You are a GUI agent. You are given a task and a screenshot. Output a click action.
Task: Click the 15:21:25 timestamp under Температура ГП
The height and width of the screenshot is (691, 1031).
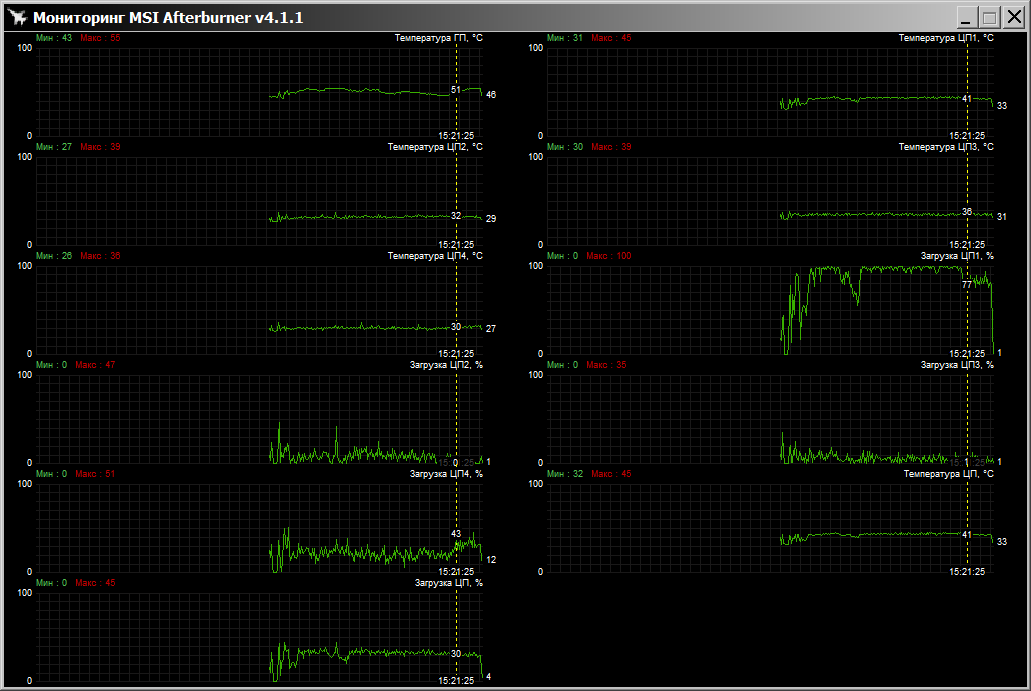[456, 135]
